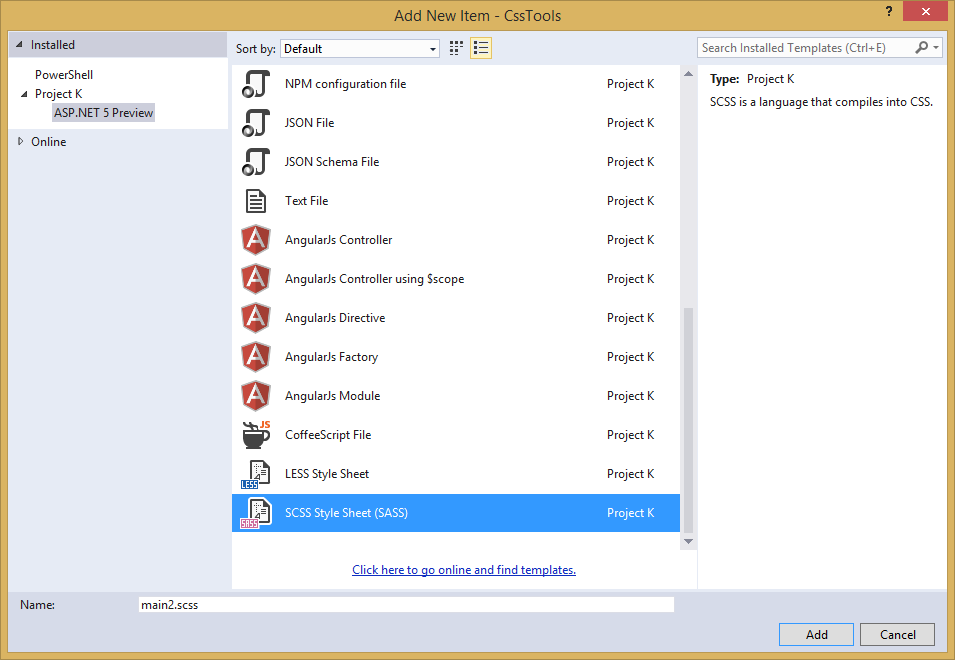This screenshot has width=955, height=660.
Task: Click the LESS Style Sheet icon
Action: [256, 474]
